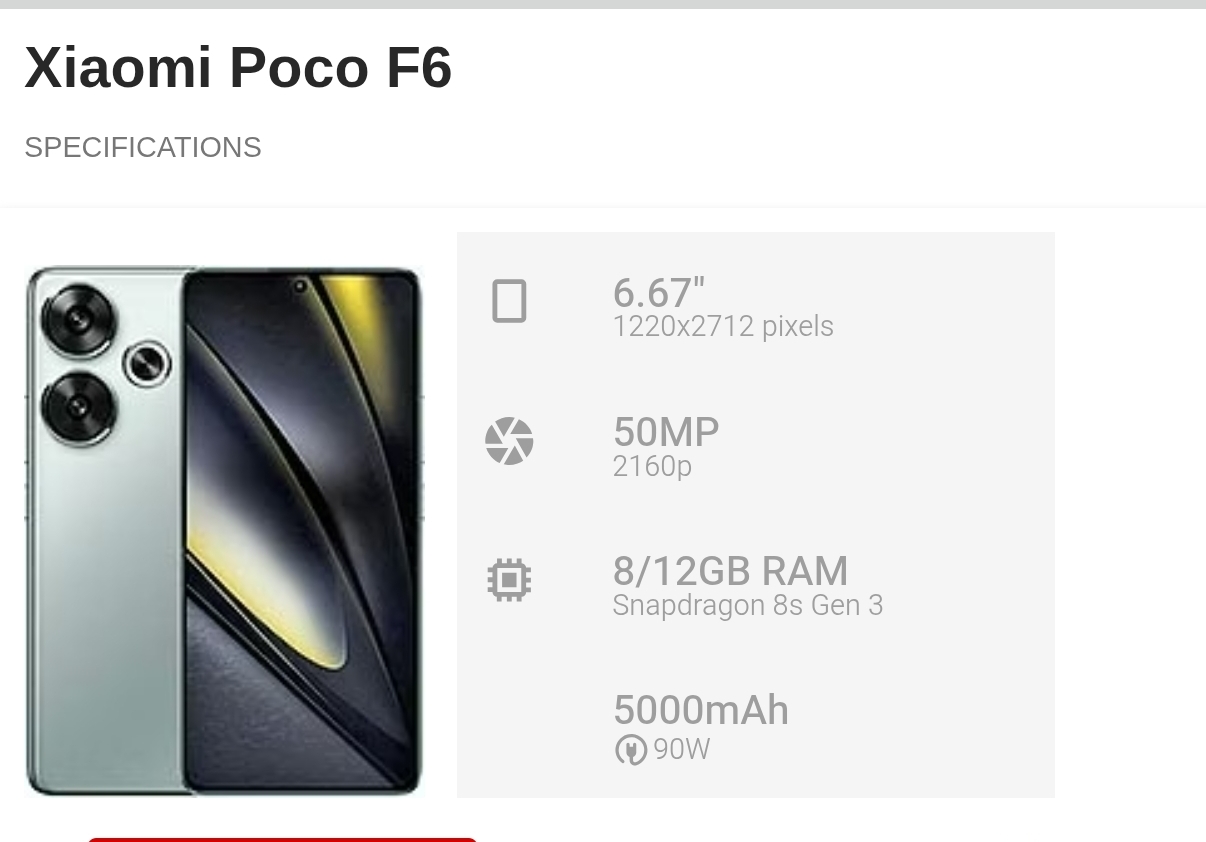Open the SPECIFICATIONS link under the title
The height and width of the screenshot is (842, 1206).
click(x=143, y=147)
